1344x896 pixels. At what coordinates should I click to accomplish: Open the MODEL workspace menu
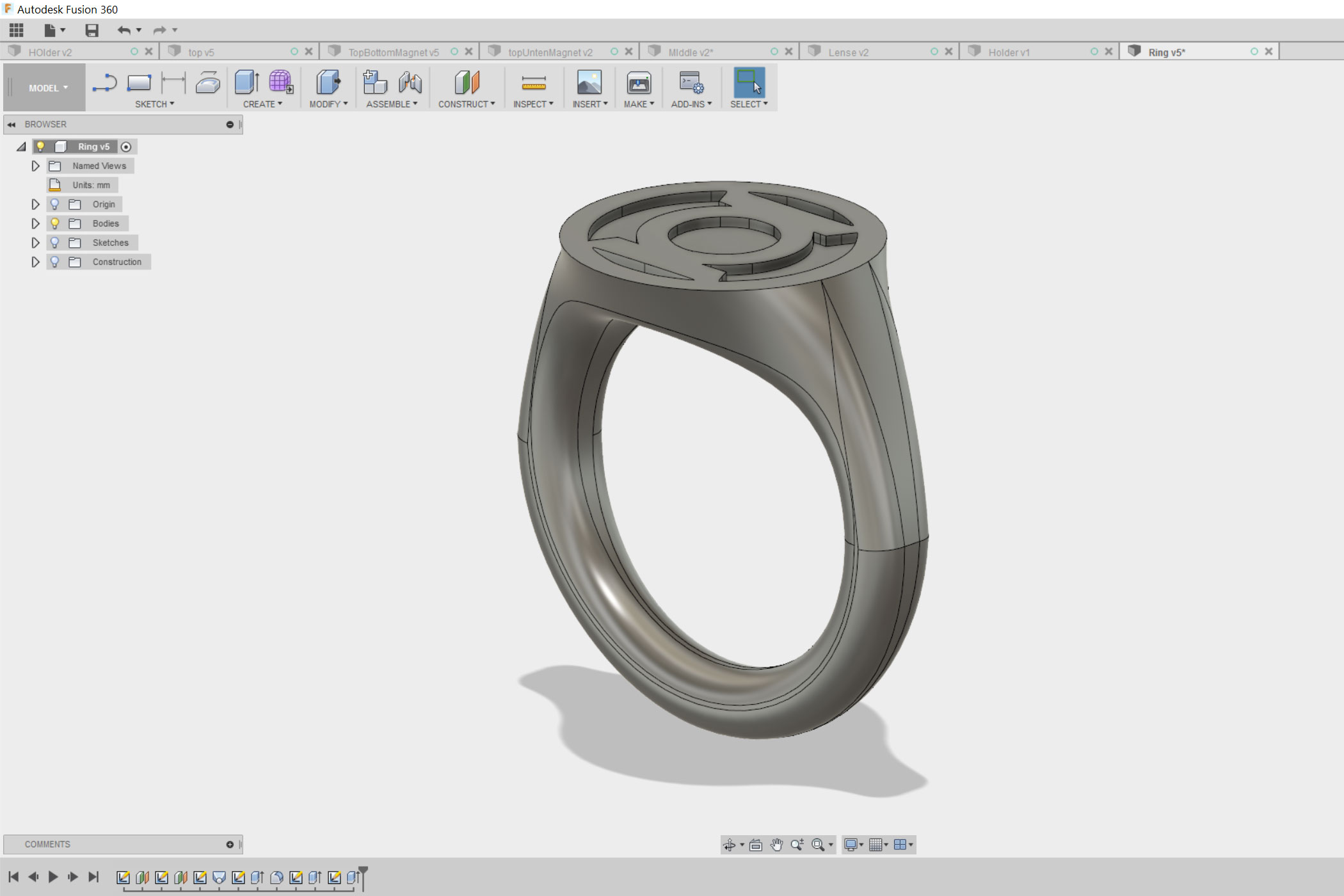44,87
